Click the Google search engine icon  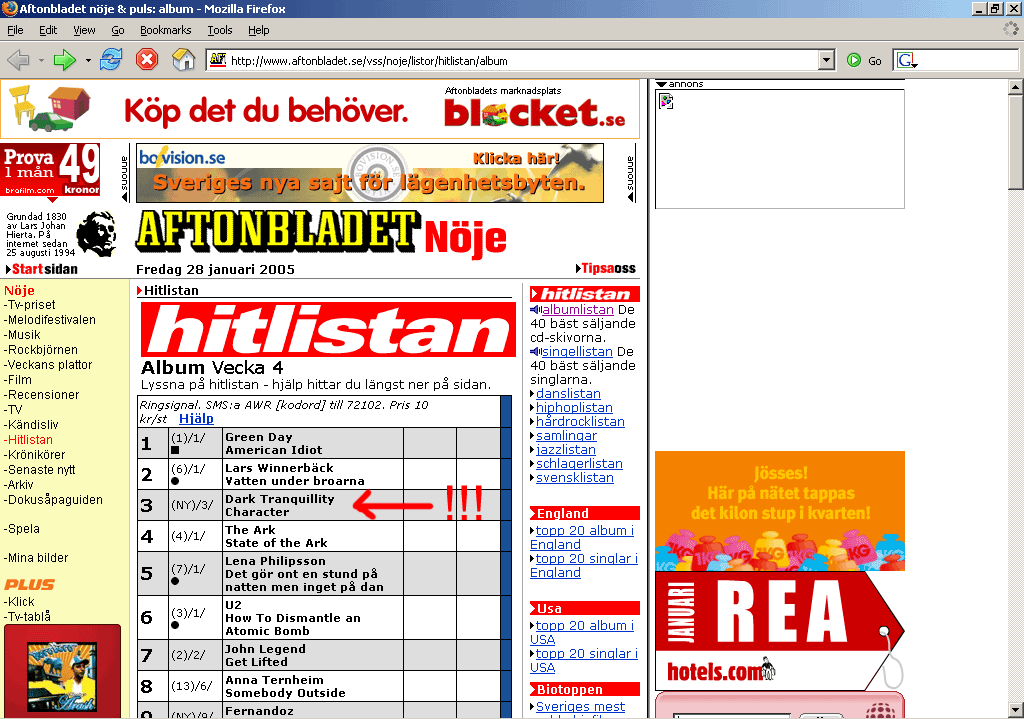[907, 61]
